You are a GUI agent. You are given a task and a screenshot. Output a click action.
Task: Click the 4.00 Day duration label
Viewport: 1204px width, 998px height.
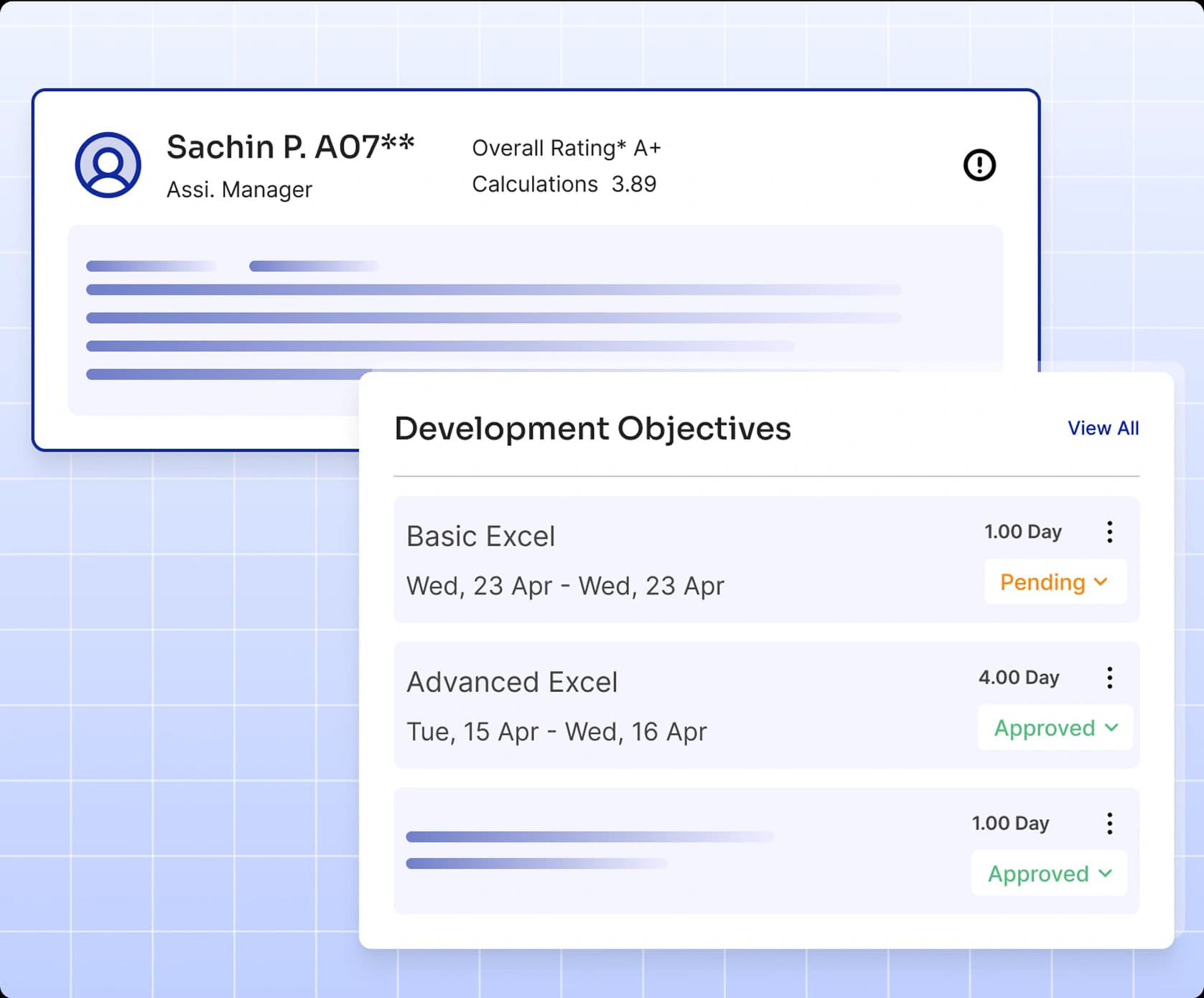pos(1019,677)
